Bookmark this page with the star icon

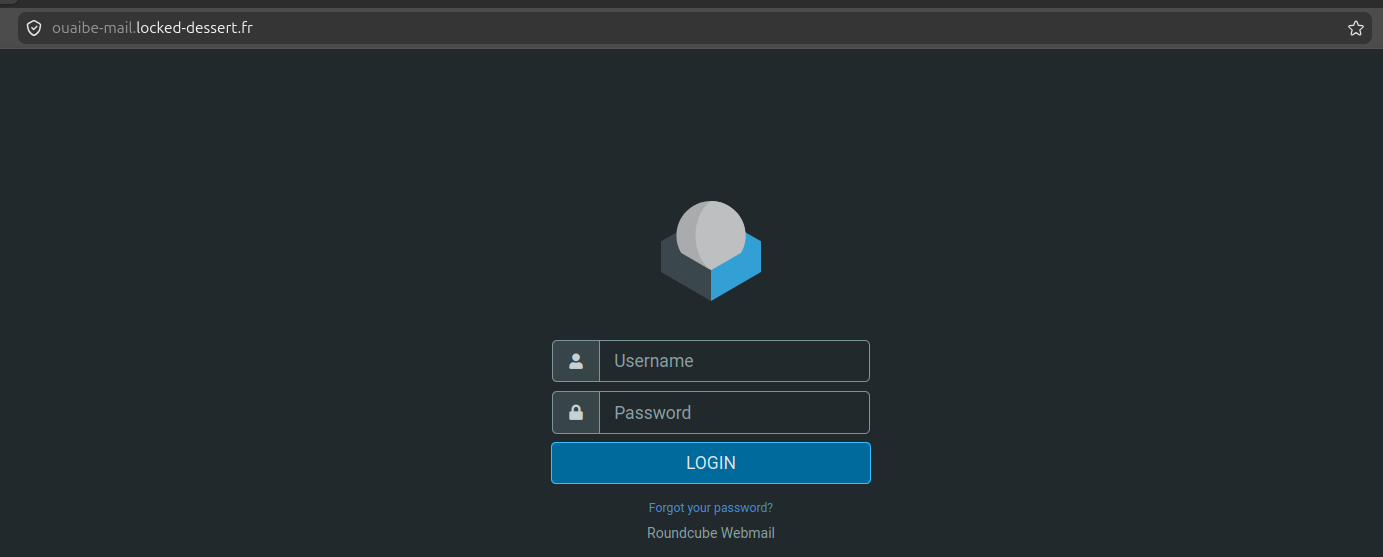(1356, 28)
